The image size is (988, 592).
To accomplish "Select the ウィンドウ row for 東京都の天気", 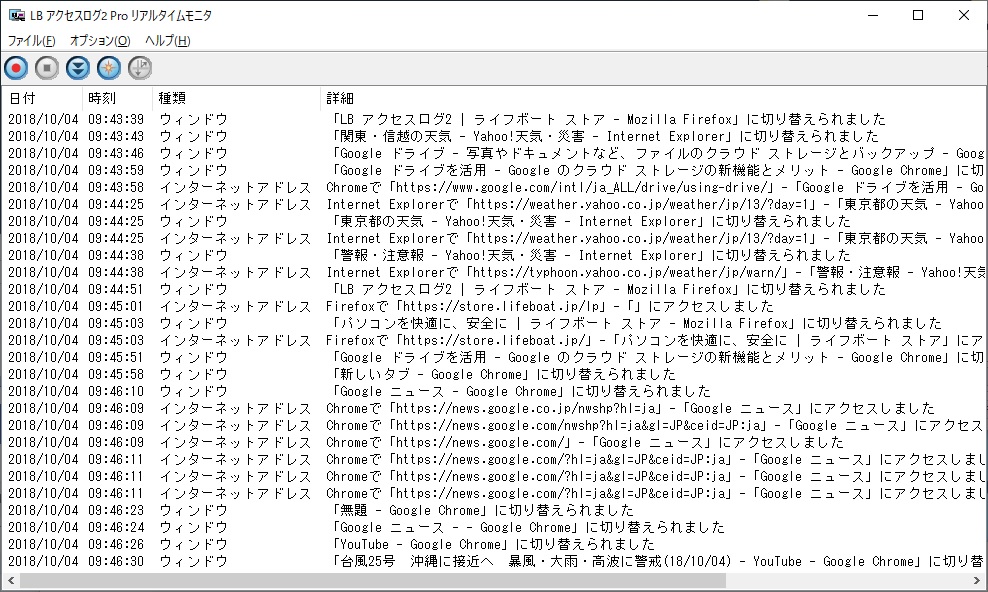I will [494, 221].
